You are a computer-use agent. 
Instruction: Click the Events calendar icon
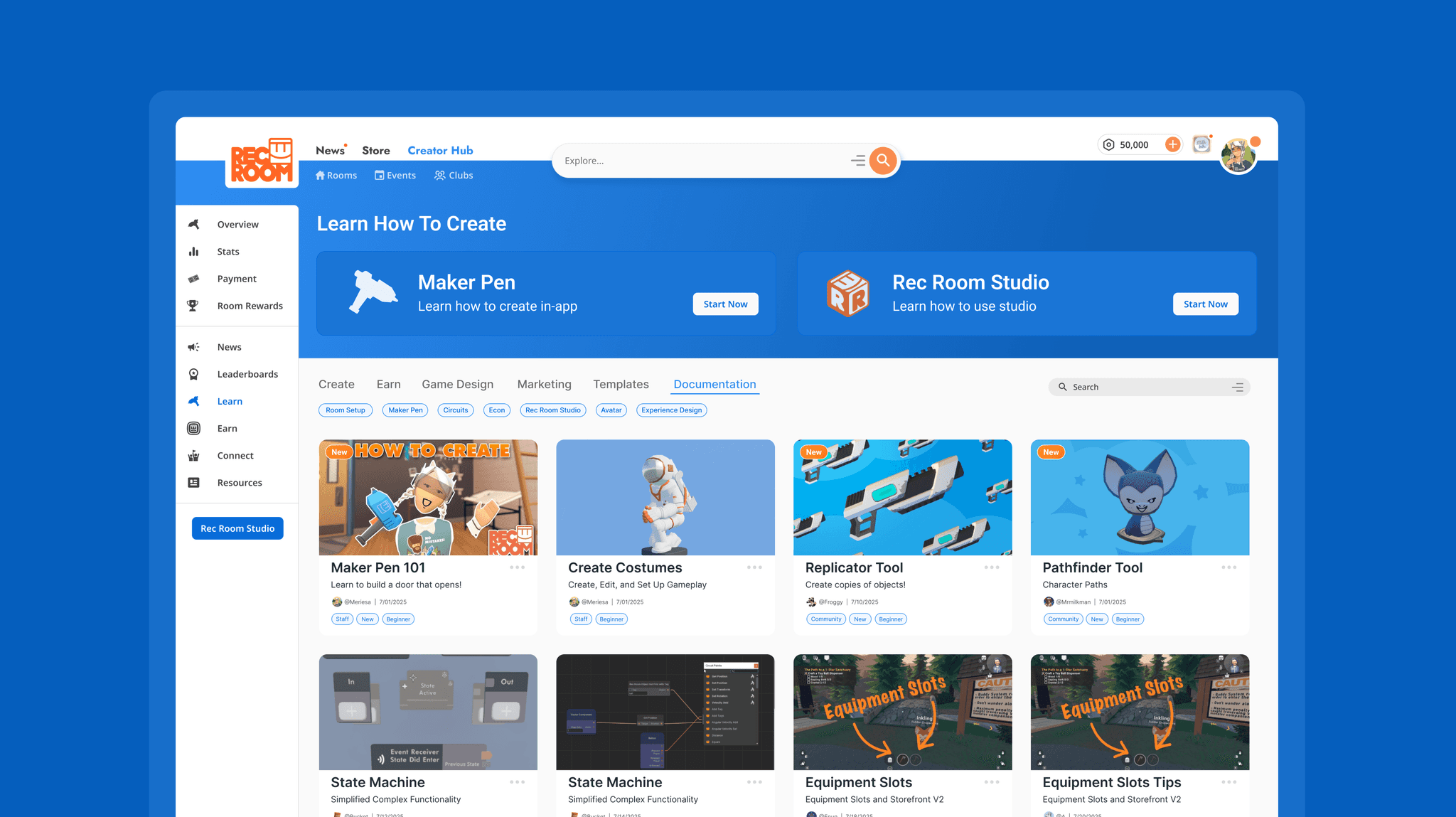click(380, 176)
